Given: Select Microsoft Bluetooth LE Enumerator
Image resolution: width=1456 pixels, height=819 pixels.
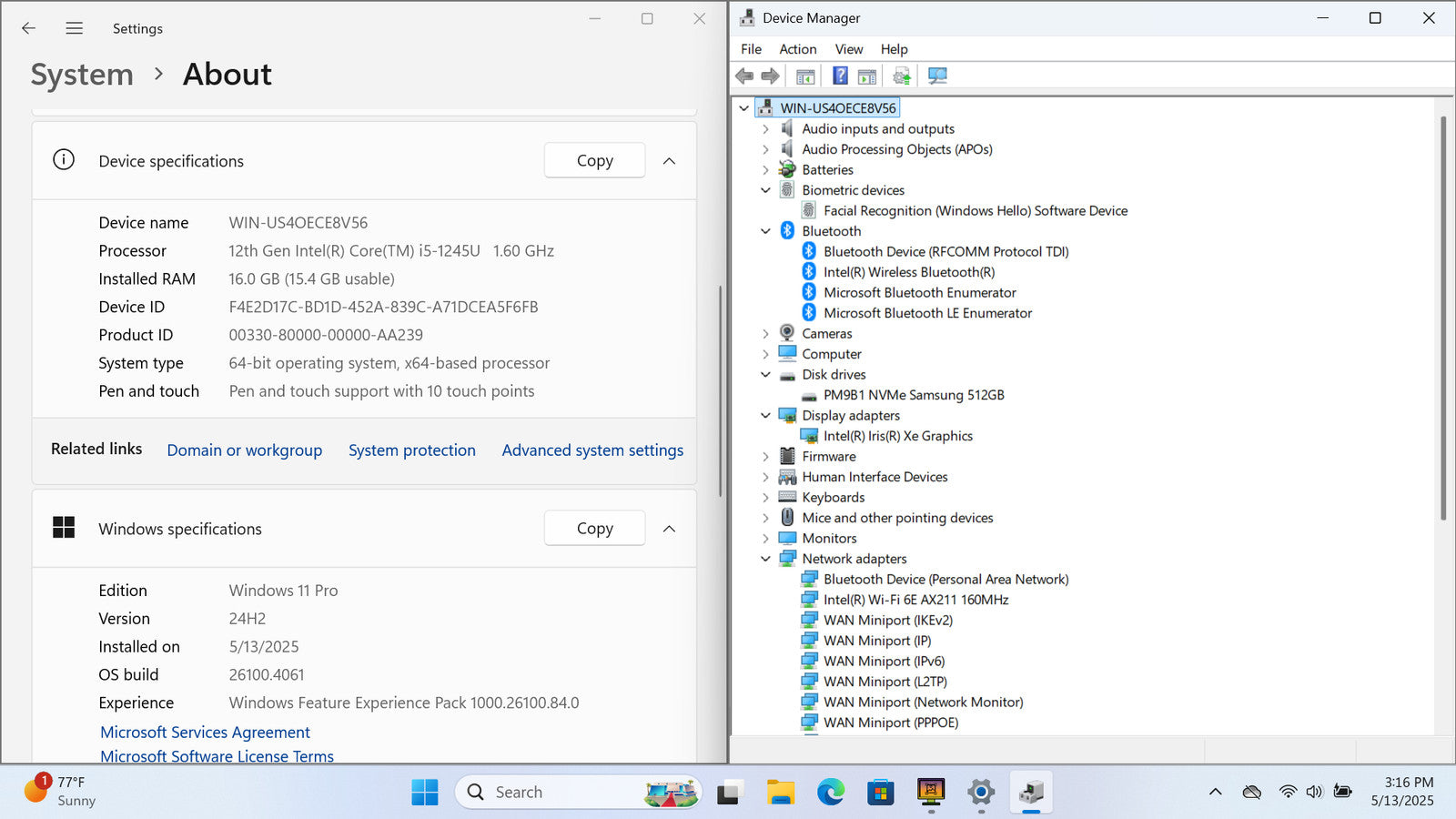Looking at the screenshot, I should click(927, 313).
